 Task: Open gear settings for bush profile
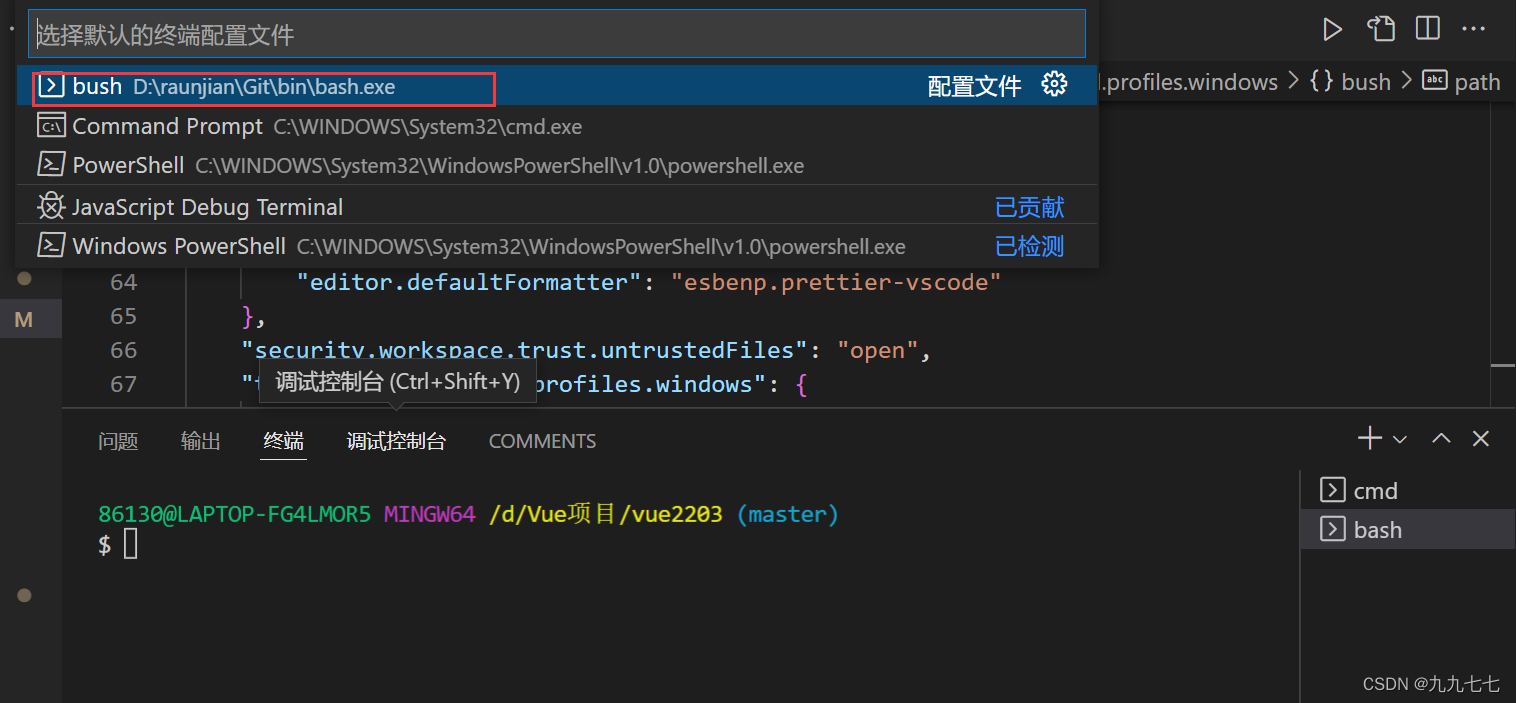tap(1054, 85)
